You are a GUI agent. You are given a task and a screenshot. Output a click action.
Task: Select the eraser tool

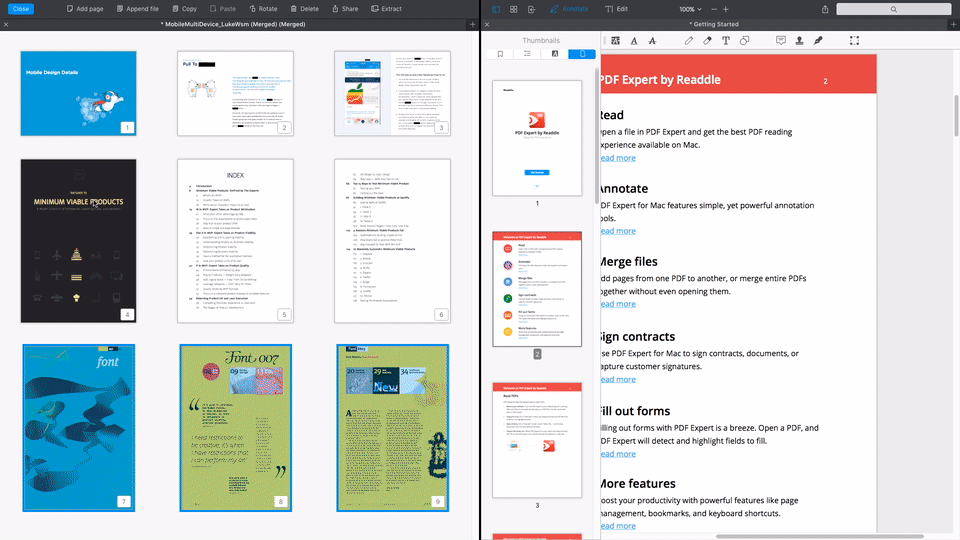pyautogui.click(x=707, y=40)
